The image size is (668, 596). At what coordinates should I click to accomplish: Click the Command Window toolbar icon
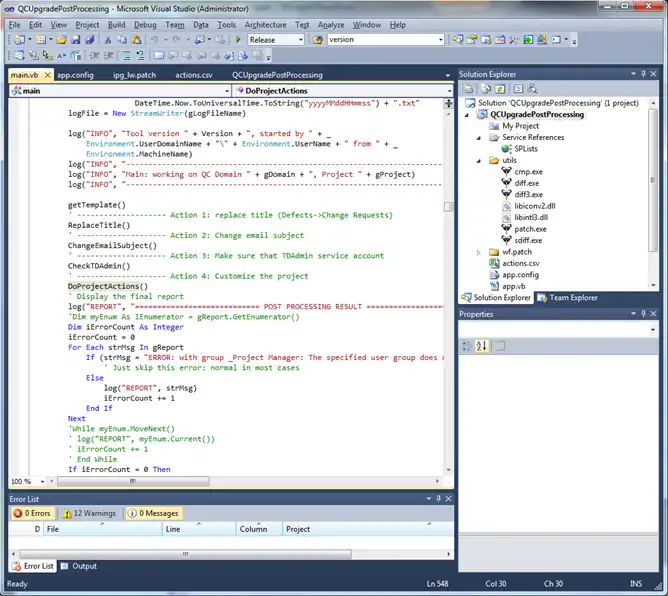click(x=556, y=40)
